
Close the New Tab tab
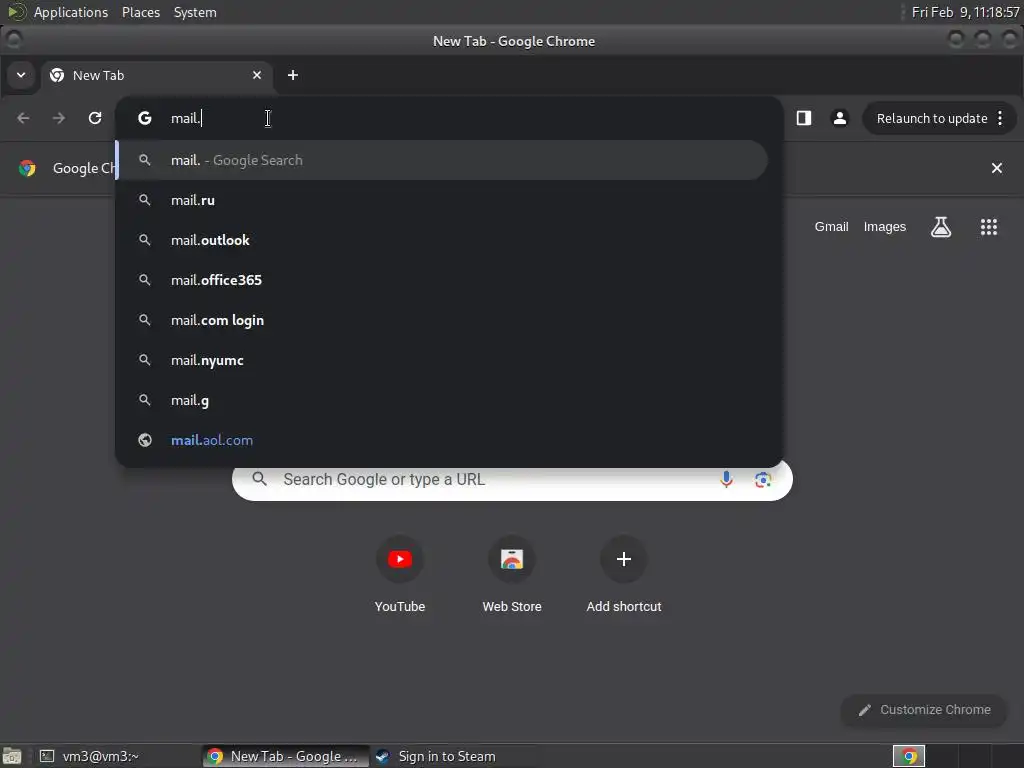point(257,75)
